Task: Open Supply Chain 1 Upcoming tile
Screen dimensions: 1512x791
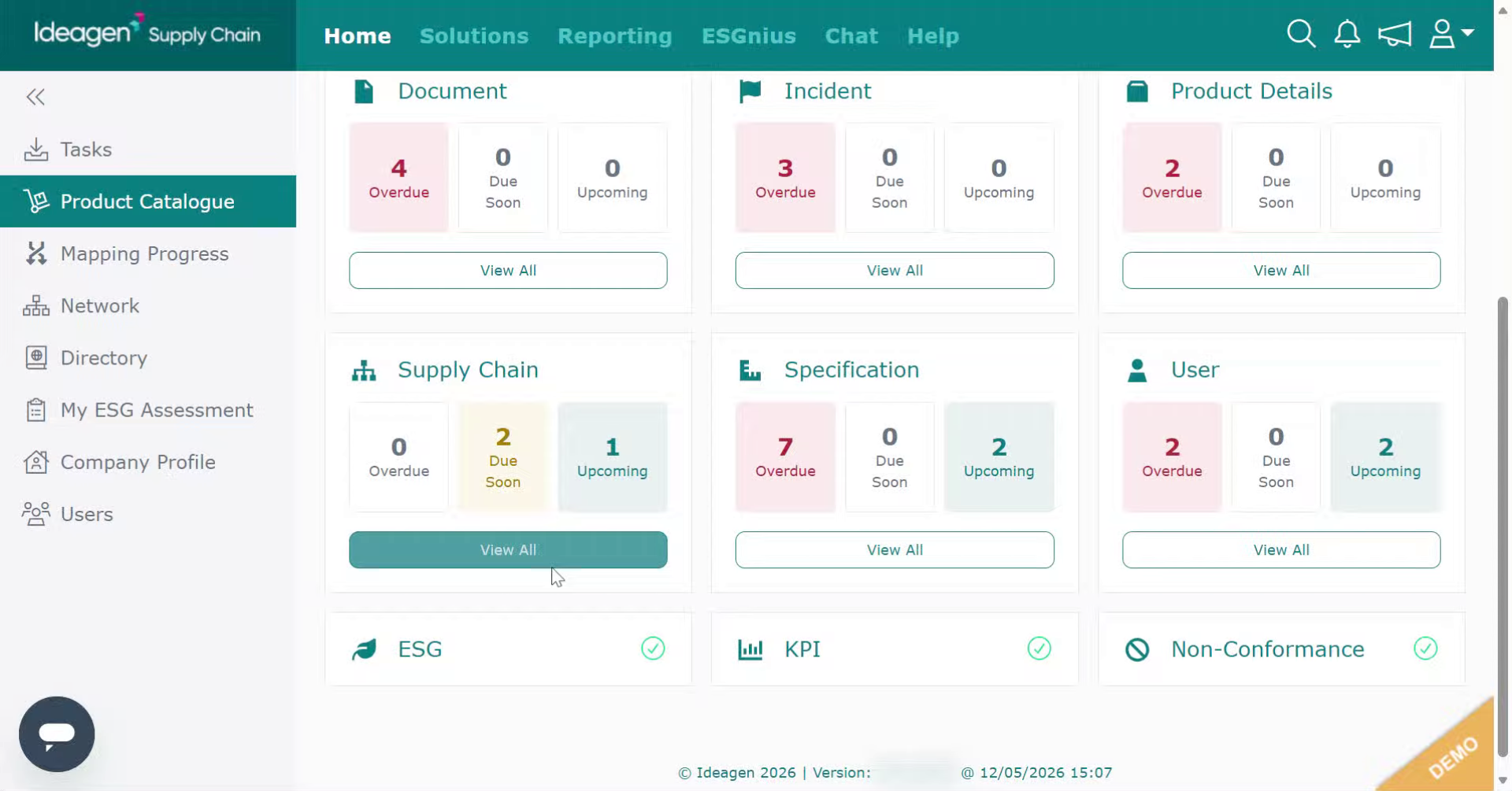Action: click(x=613, y=457)
